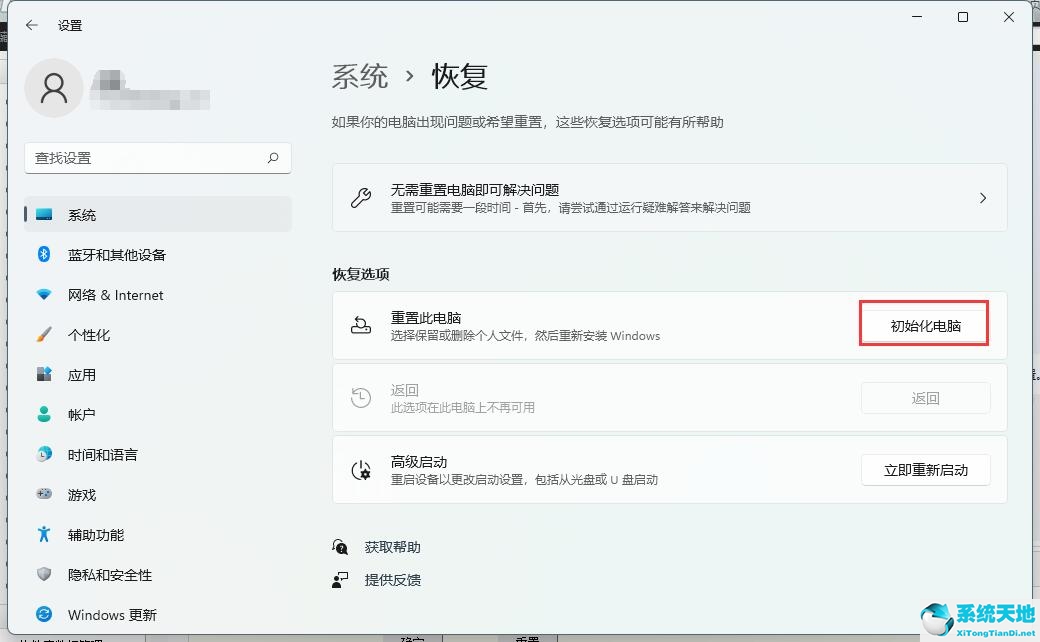1040x642 pixels.
Task: Open the 获取帮助 link
Action: point(395,546)
